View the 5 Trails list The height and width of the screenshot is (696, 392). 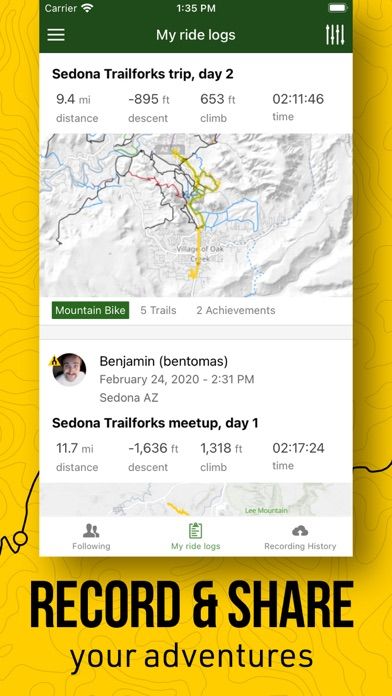point(158,310)
